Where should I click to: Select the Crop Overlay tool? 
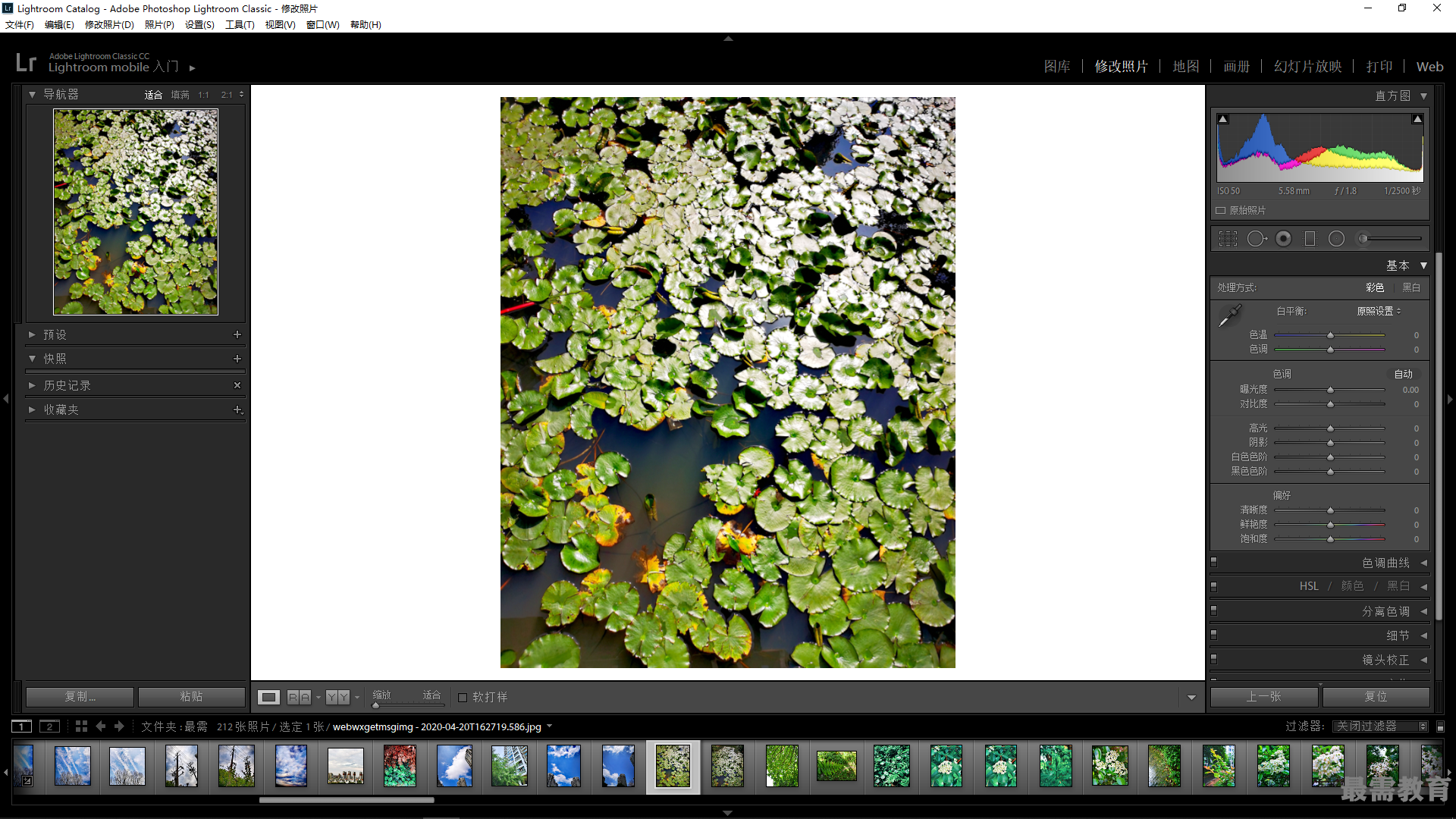tap(1228, 239)
